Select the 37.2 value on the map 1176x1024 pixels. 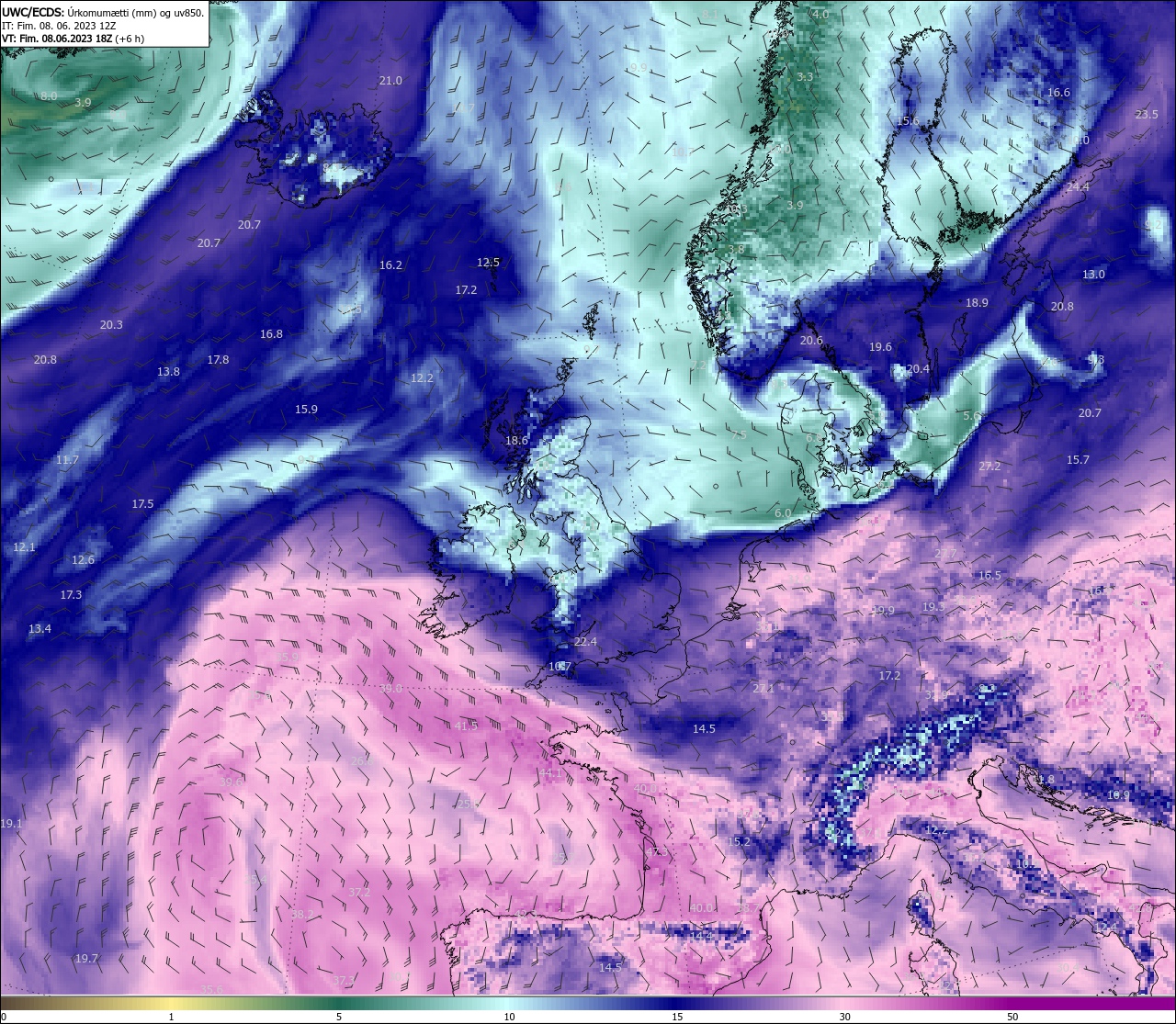[x=359, y=893]
